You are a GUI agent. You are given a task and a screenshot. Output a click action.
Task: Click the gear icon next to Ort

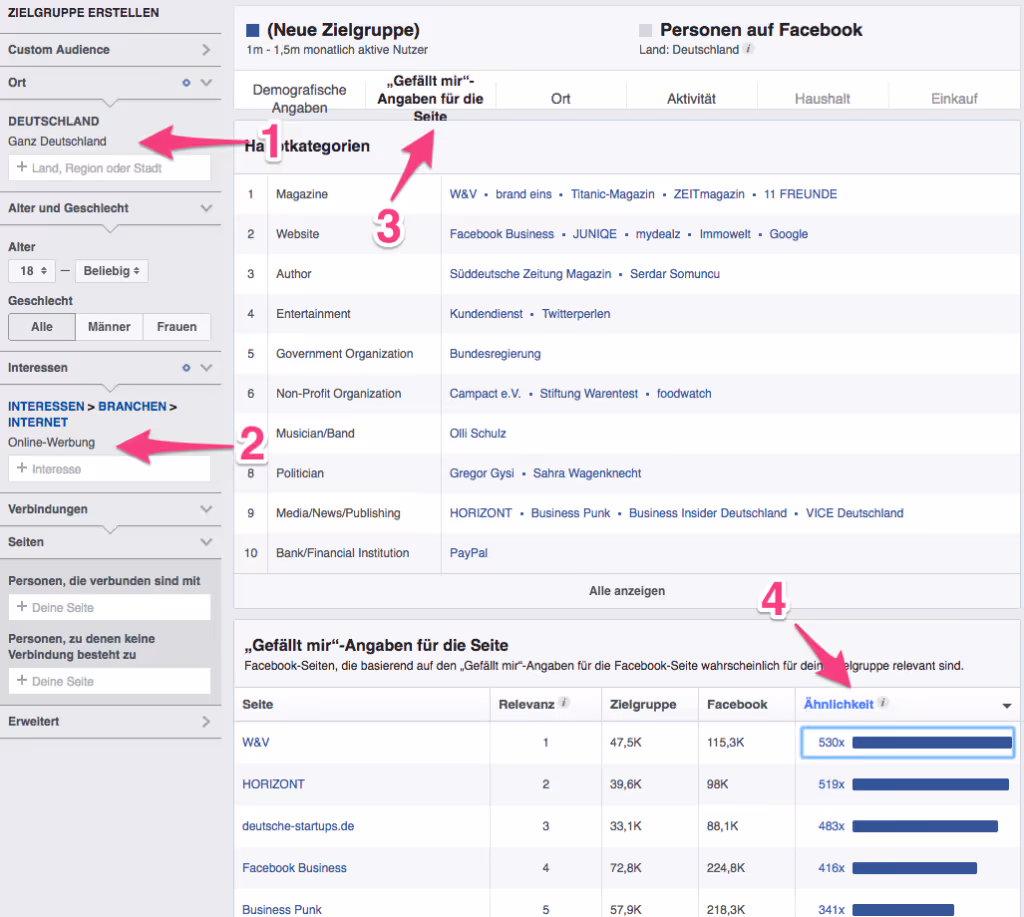coord(186,83)
